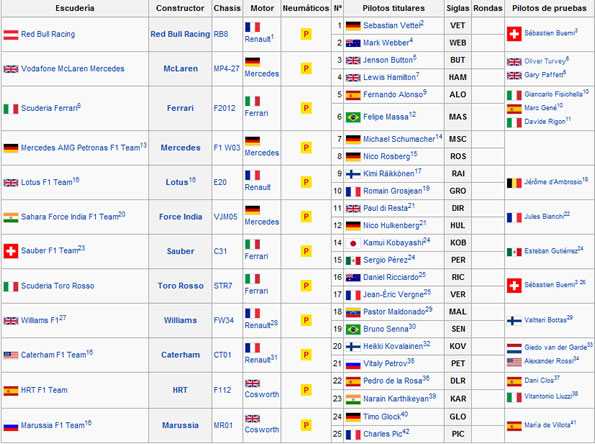
Task: Open the Daniel Ricciardo driver link
Action: (391, 277)
